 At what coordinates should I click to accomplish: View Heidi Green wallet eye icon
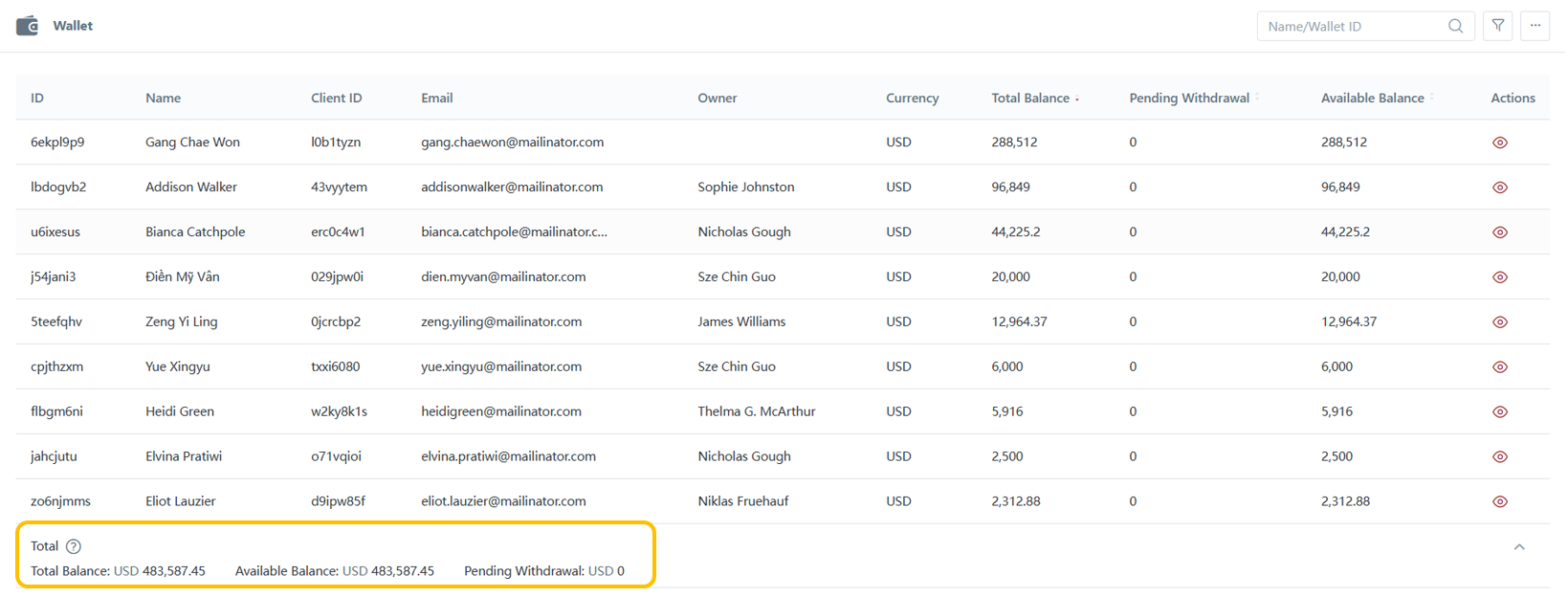[x=1500, y=412]
